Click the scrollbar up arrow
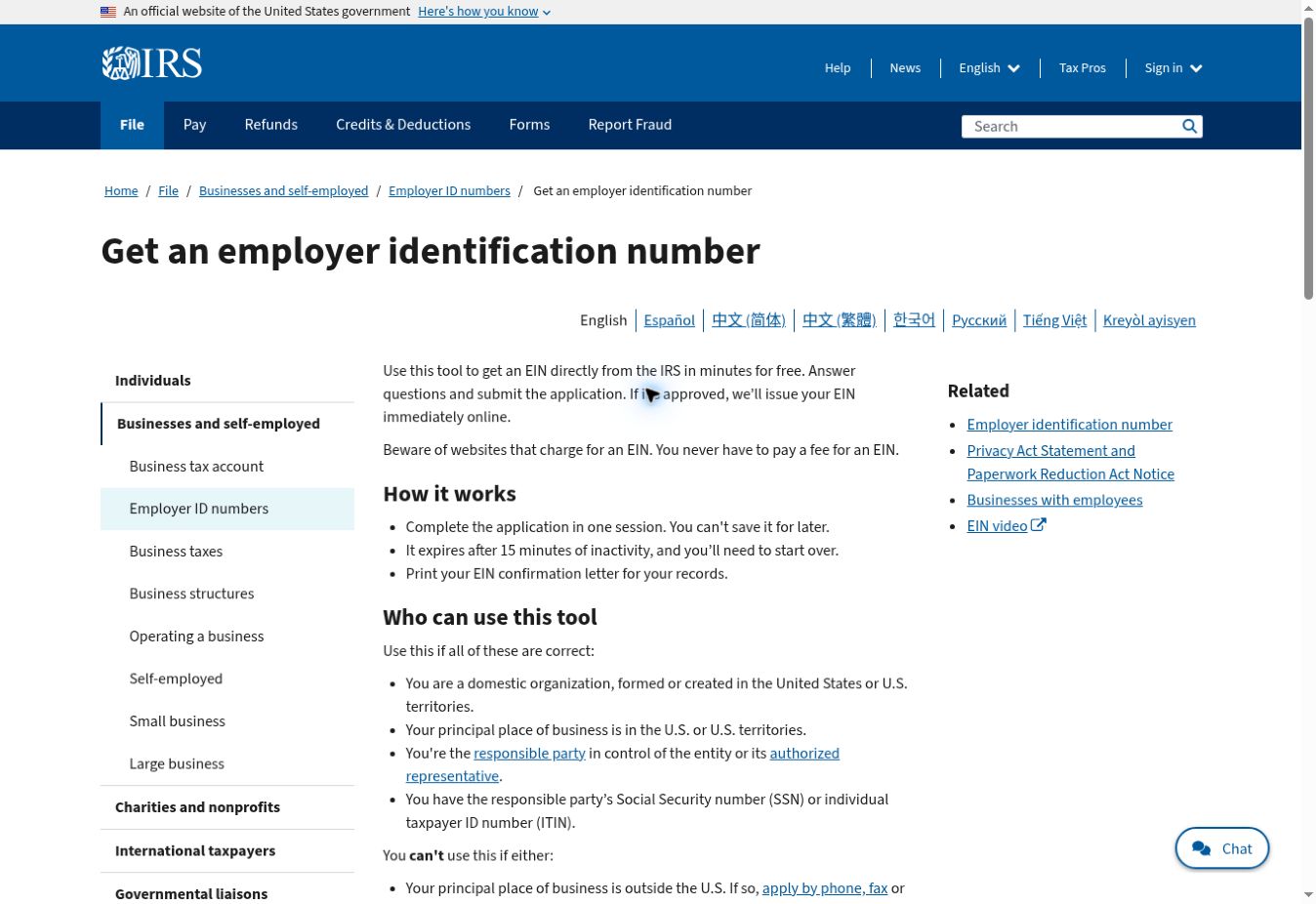Viewport: 1316px width, 904px height. tap(1308, 7)
